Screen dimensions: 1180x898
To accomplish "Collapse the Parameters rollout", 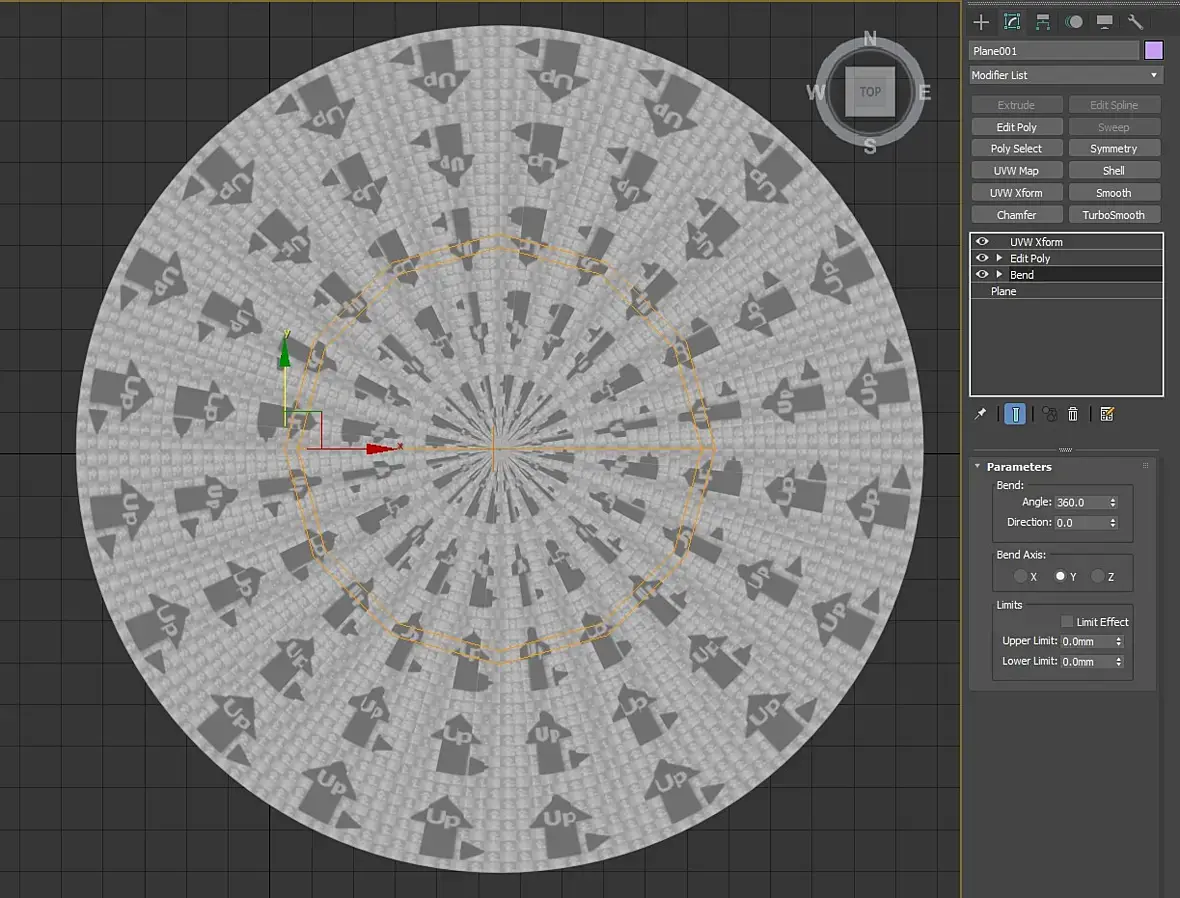I will [x=978, y=467].
